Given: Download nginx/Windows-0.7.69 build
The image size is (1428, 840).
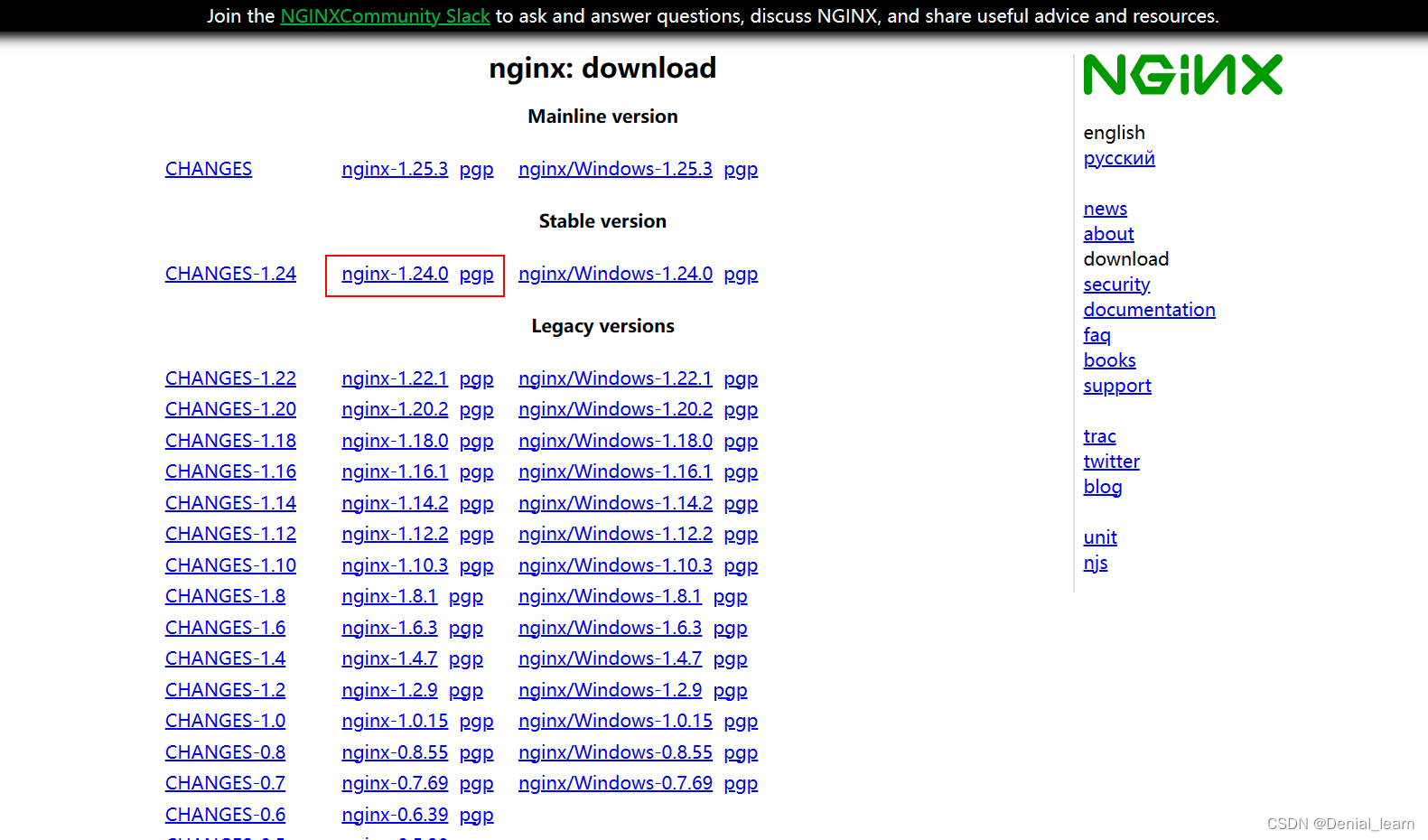Looking at the screenshot, I should [x=615, y=783].
